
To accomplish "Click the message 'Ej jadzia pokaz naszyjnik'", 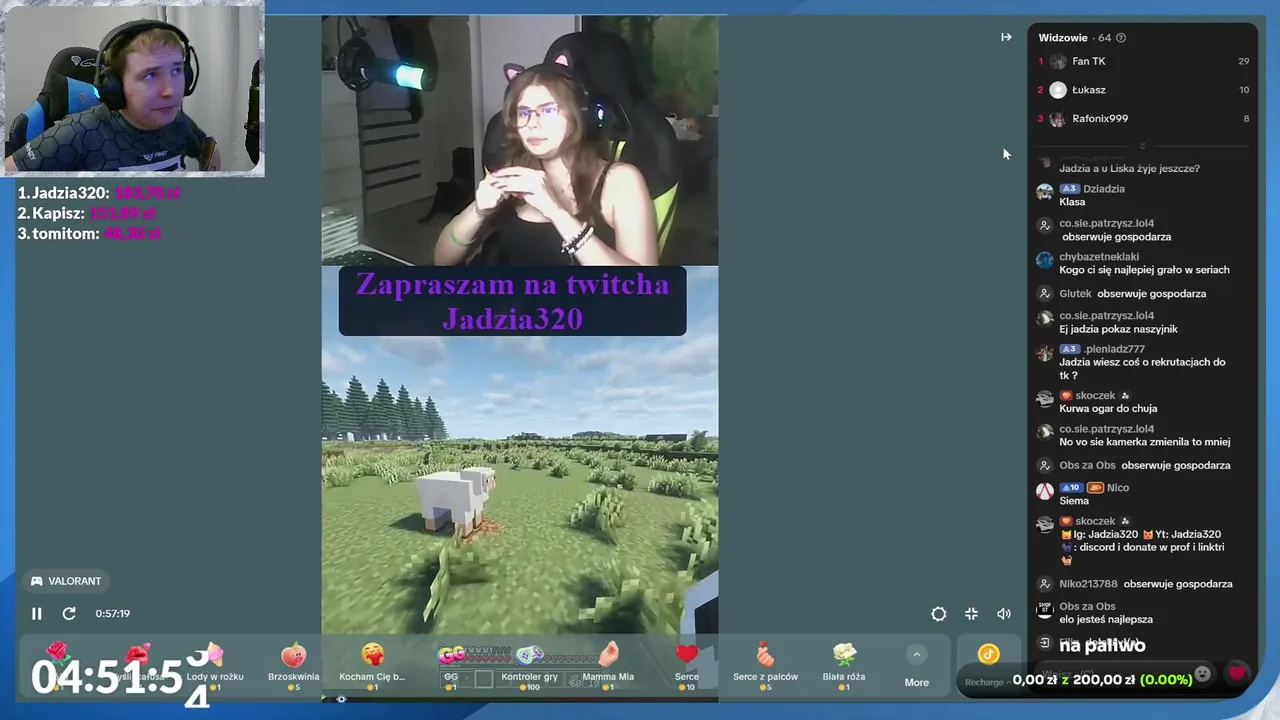I will point(1118,329).
